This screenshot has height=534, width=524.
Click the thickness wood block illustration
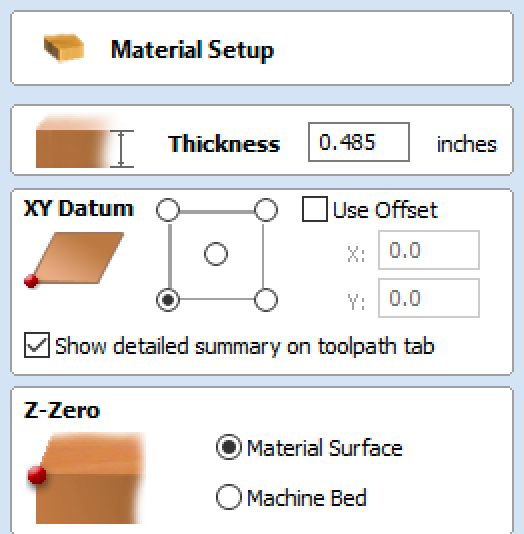tap(85, 142)
